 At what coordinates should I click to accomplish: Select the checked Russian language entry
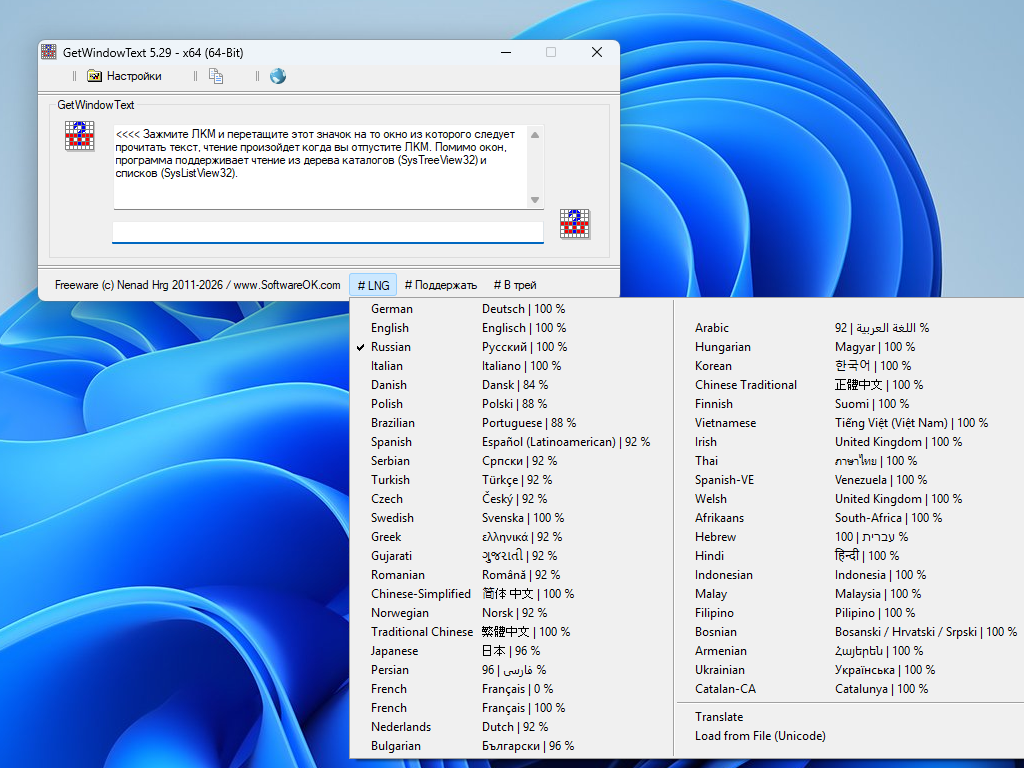390,347
